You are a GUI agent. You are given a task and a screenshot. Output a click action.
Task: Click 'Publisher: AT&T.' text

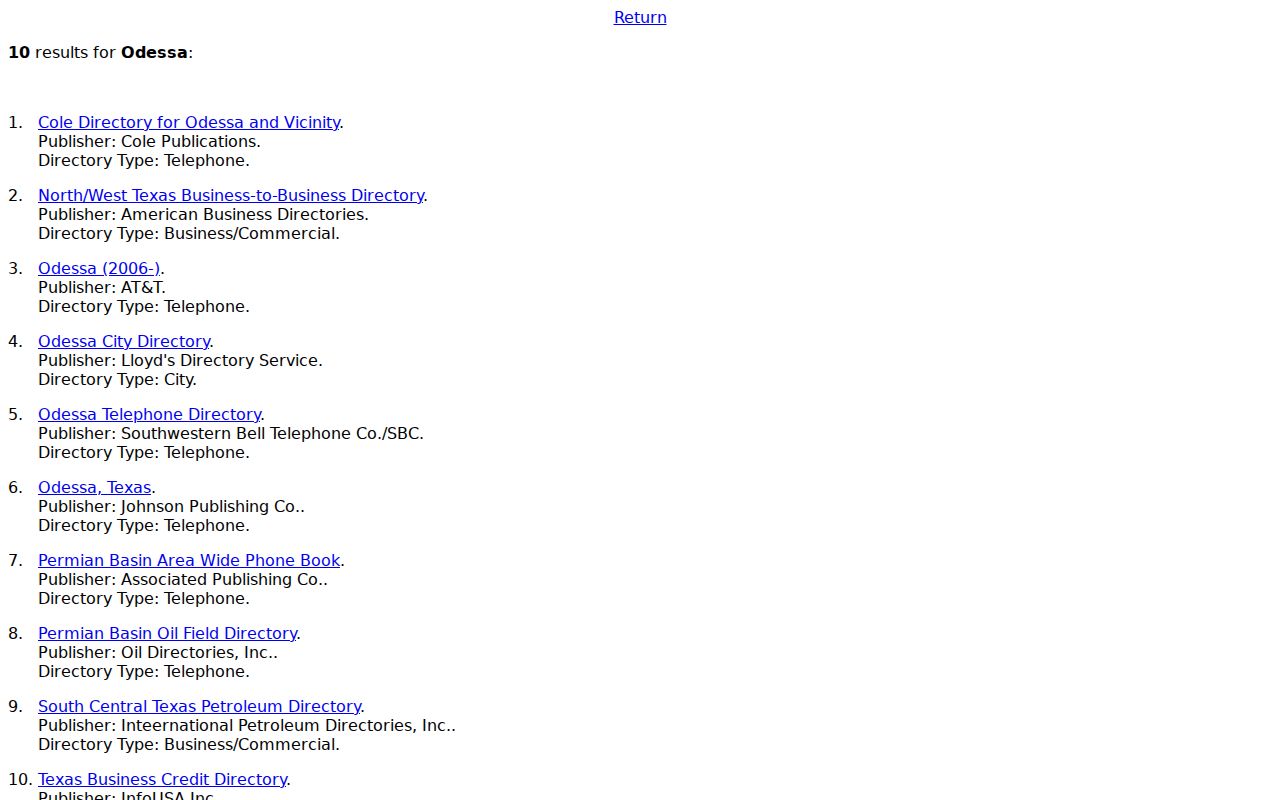tap(102, 287)
